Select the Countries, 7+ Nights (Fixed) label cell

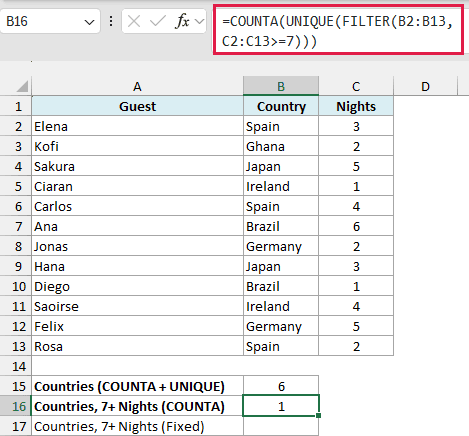click(137, 426)
